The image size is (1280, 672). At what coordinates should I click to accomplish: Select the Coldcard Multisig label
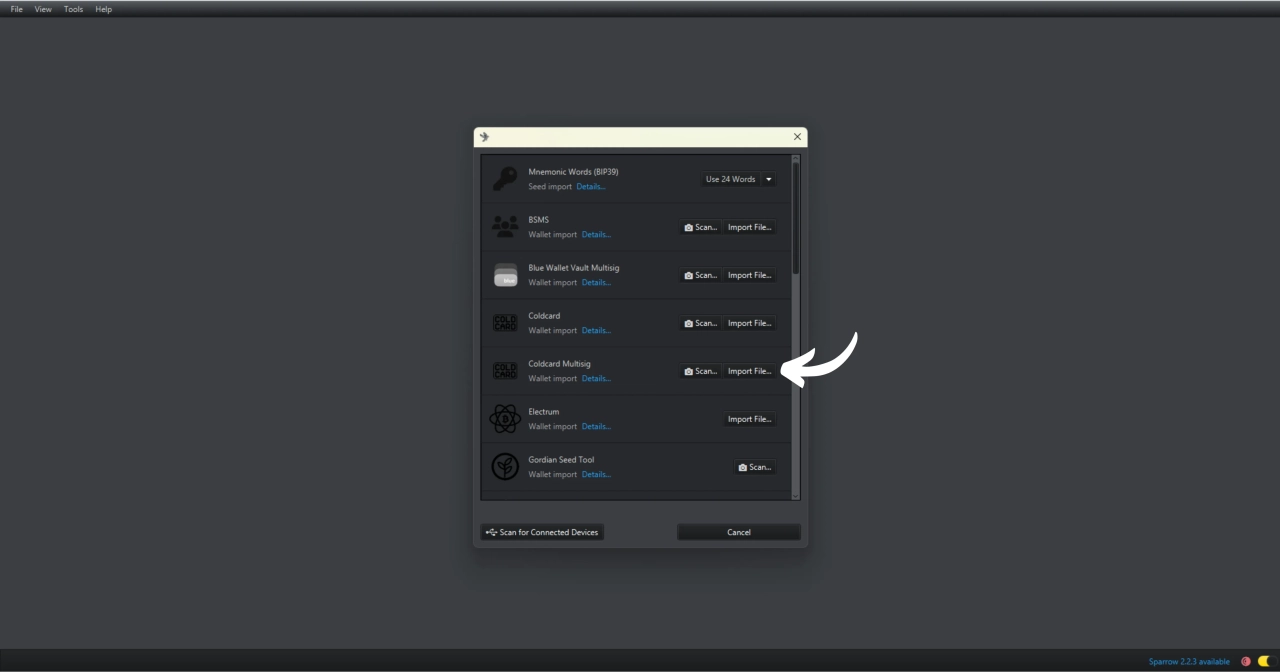point(559,364)
